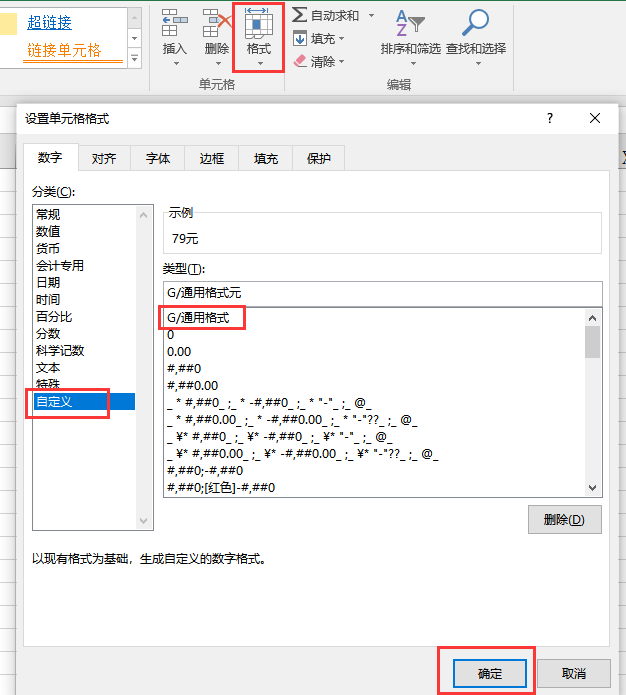Viewport: 626px width, 695px height.
Task: Switch to the 字体 tab
Action: (158, 158)
